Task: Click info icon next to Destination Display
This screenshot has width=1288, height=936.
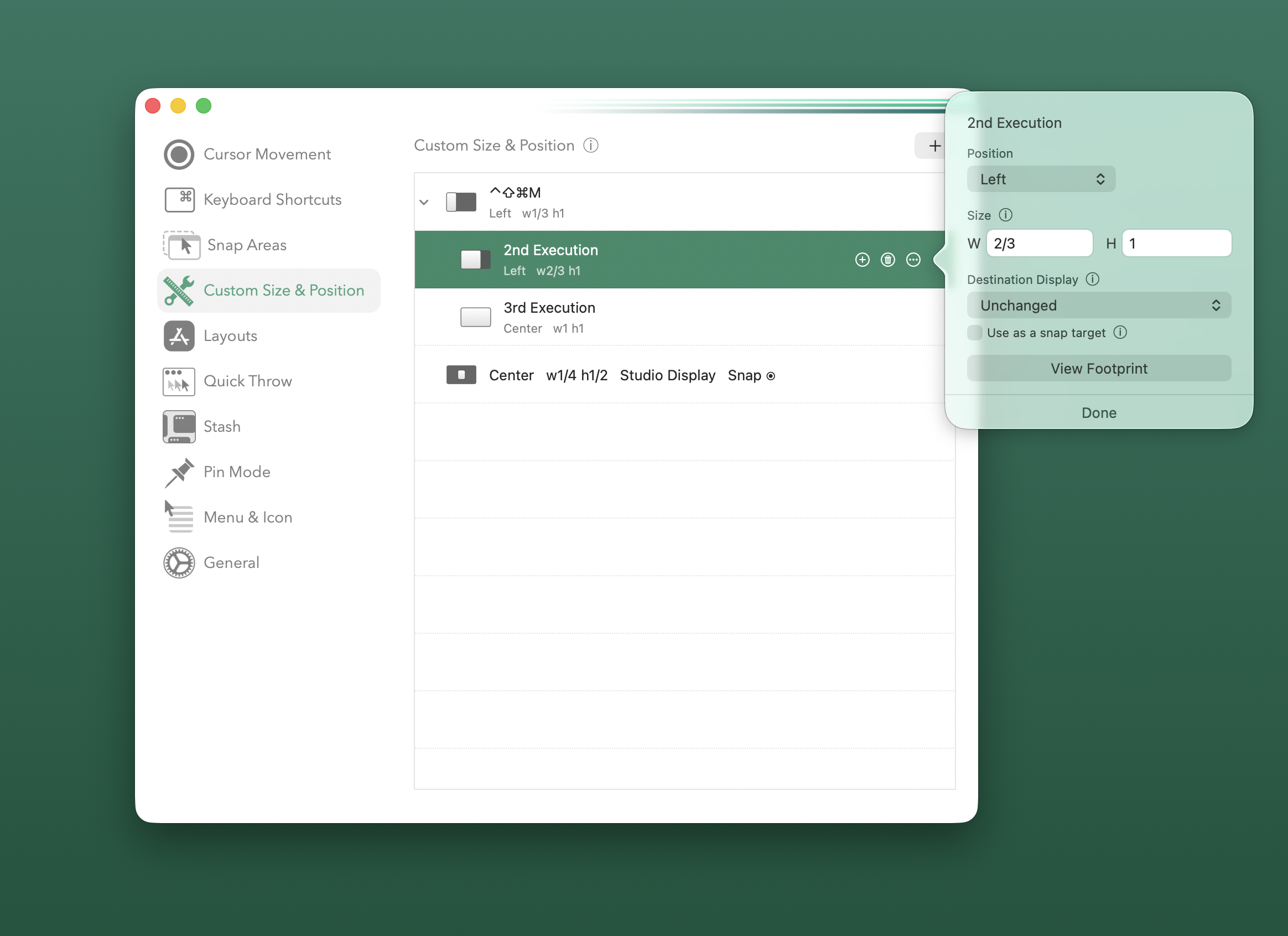Action: [x=1092, y=279]
